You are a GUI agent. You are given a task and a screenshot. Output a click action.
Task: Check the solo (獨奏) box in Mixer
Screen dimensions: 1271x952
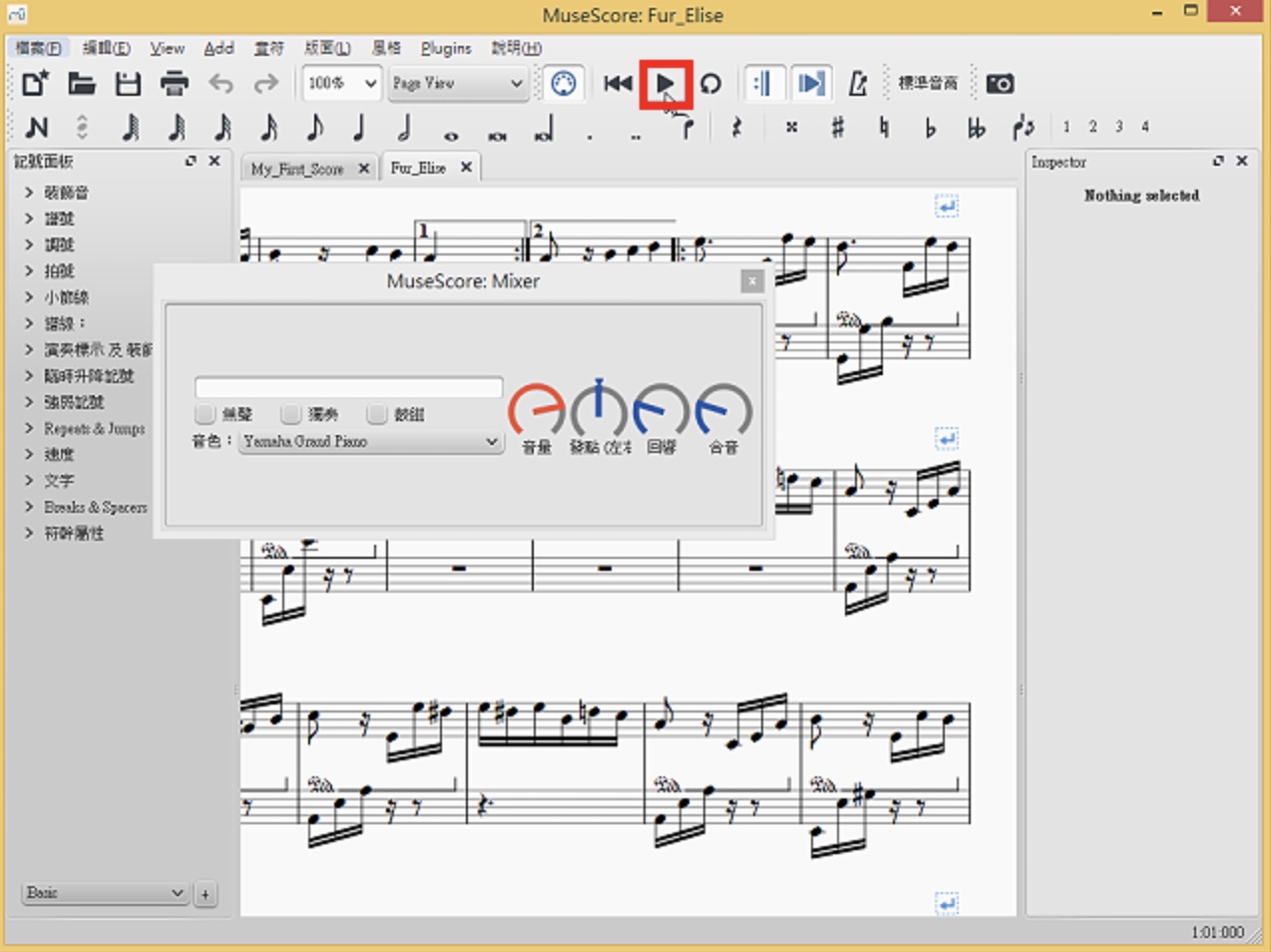click(291, 413)
